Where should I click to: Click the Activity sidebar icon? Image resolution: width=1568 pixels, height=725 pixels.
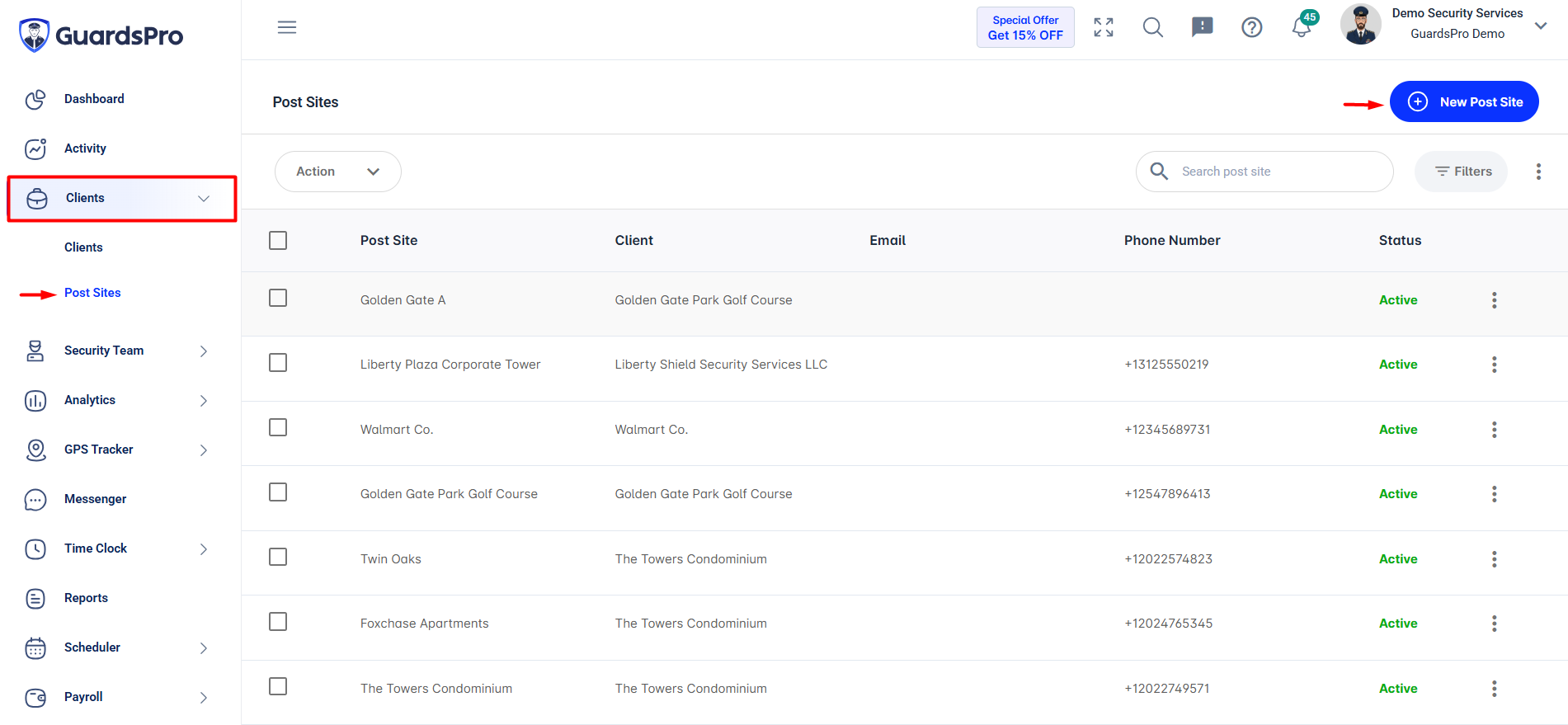point(35,148)
